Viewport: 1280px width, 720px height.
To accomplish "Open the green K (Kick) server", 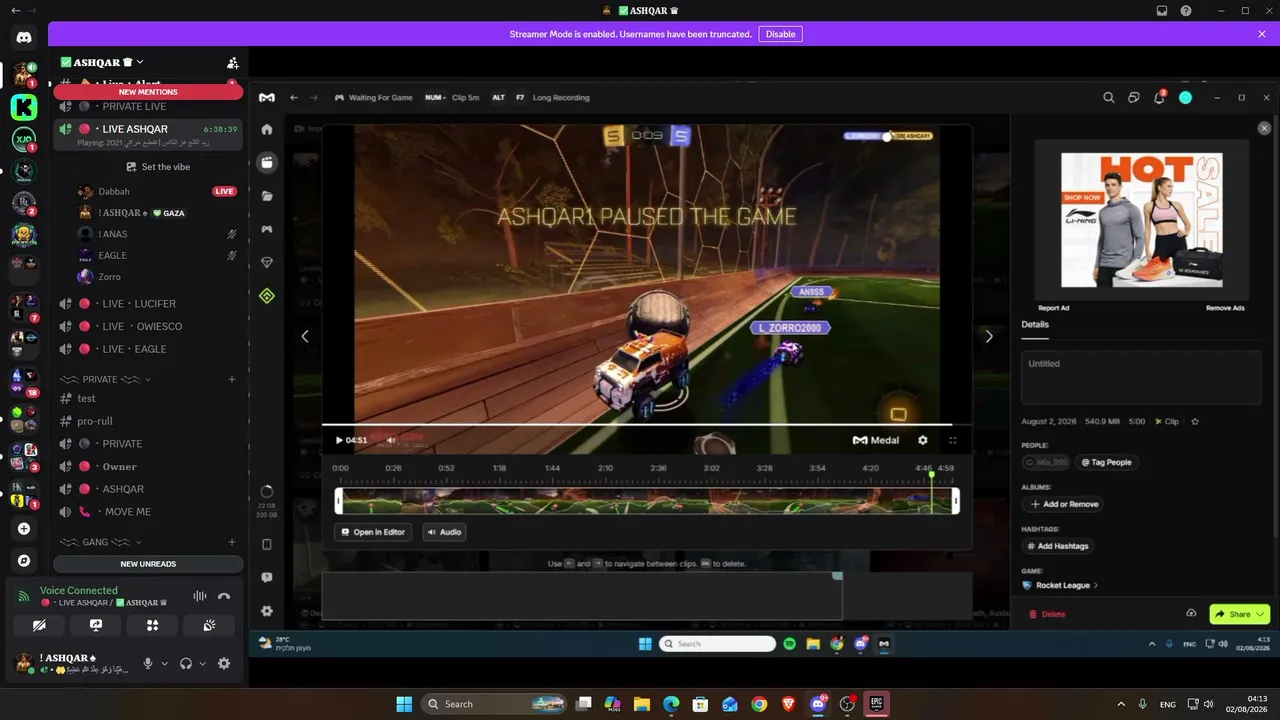I will pyautogui.click(x=24, y=106).
